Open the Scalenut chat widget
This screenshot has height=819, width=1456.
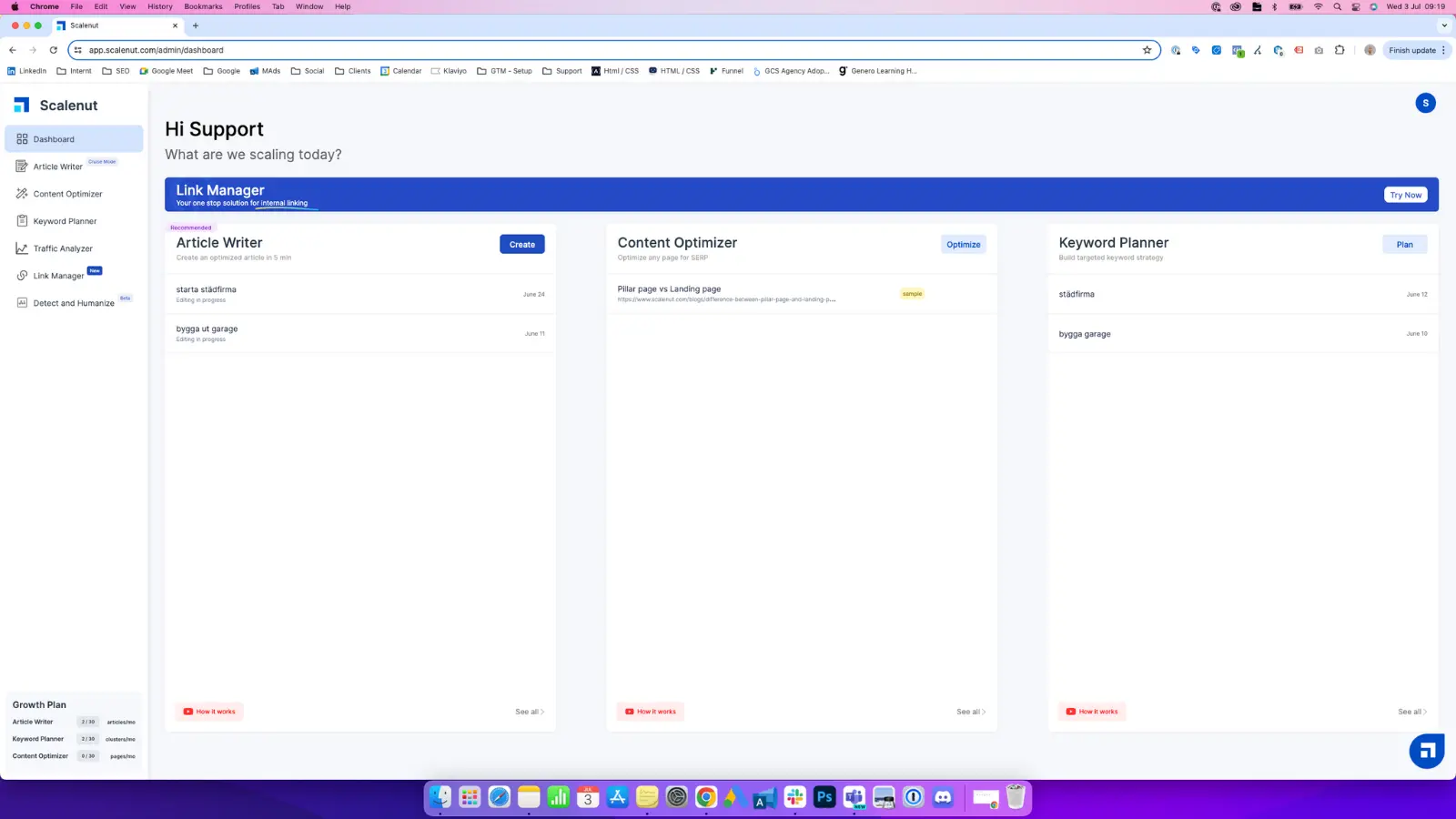(x=1426, y=751)
